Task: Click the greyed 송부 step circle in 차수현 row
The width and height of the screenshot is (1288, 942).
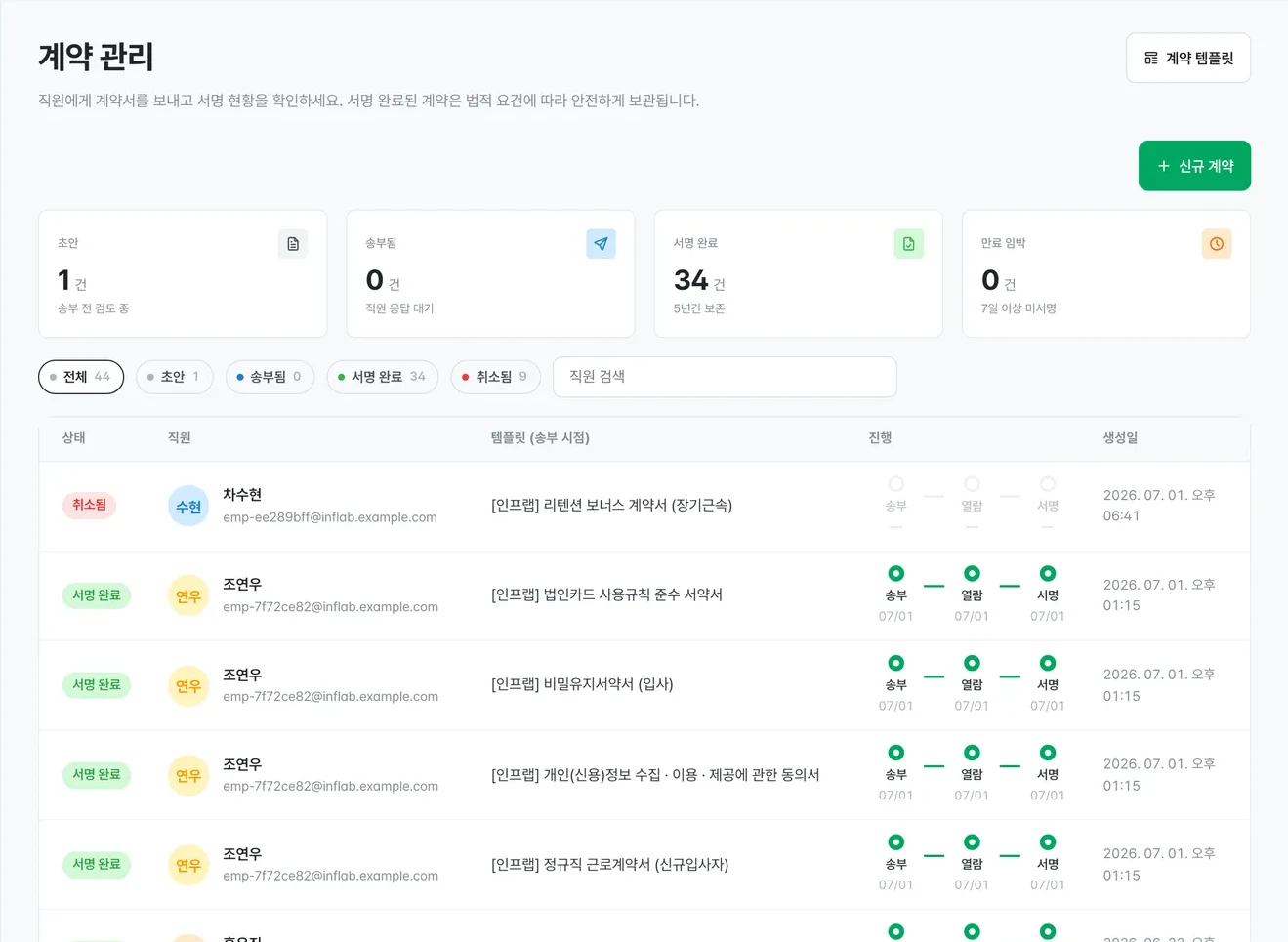Action: 896,484
